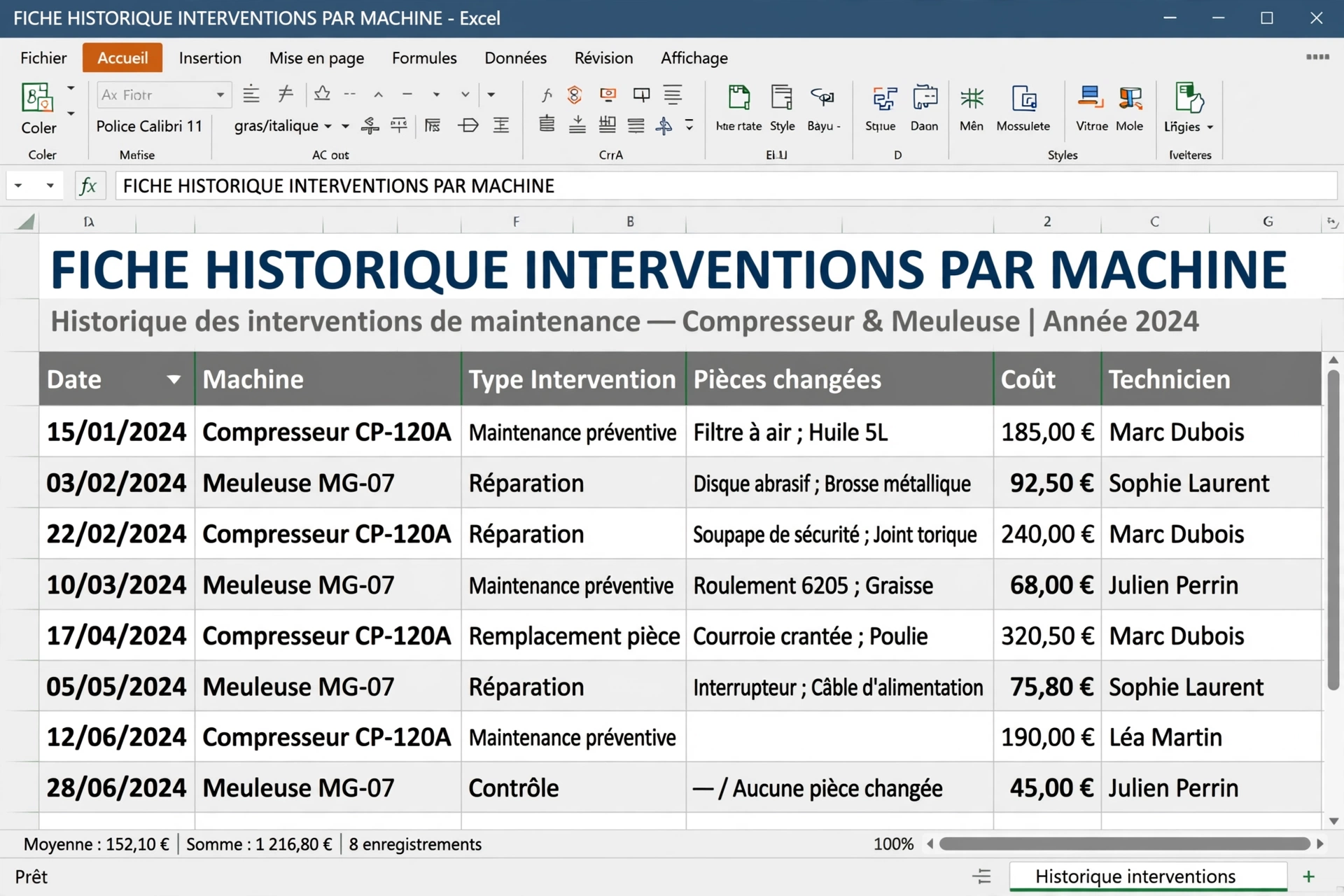
Task: Open the Données tab
Action: [x=516, y=58]
